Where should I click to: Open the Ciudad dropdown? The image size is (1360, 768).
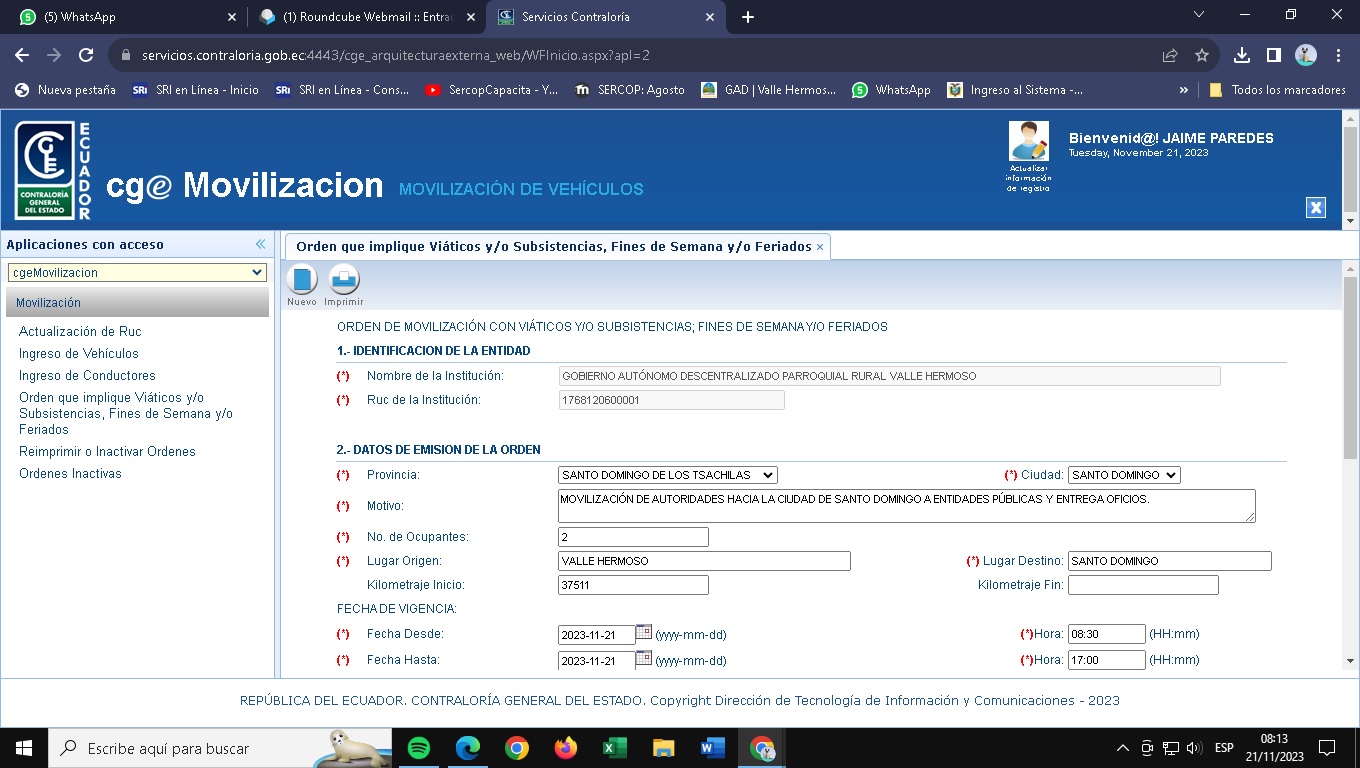(x=1124, y=475)
